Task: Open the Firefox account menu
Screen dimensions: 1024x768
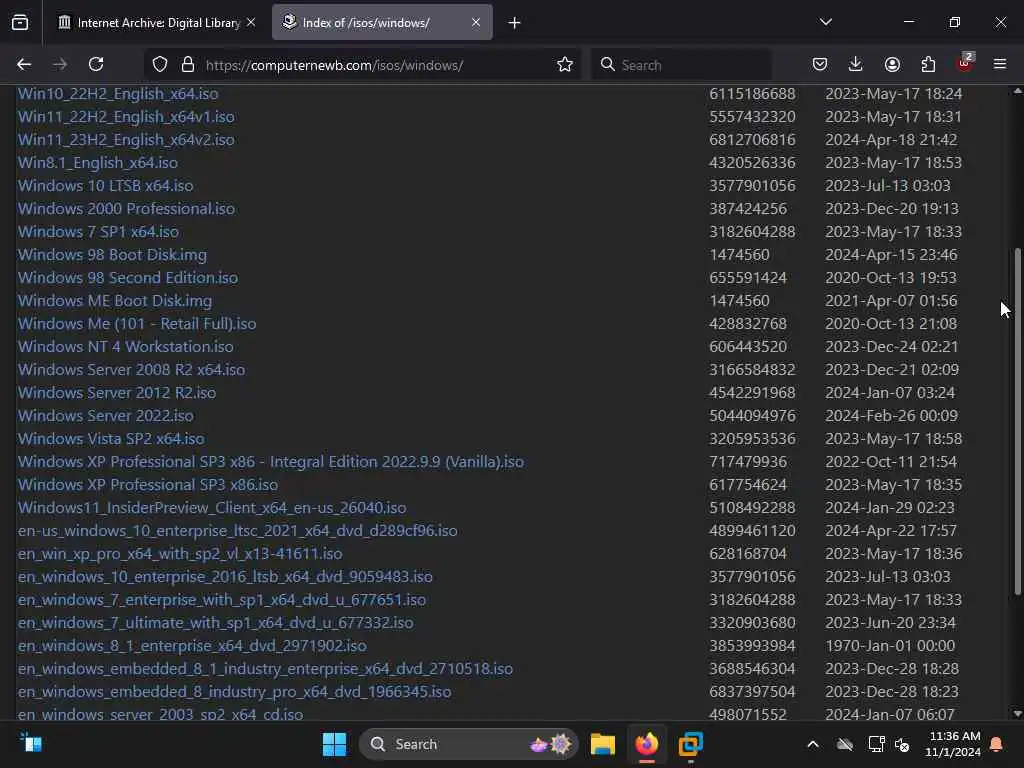Action: coord(892,64)
